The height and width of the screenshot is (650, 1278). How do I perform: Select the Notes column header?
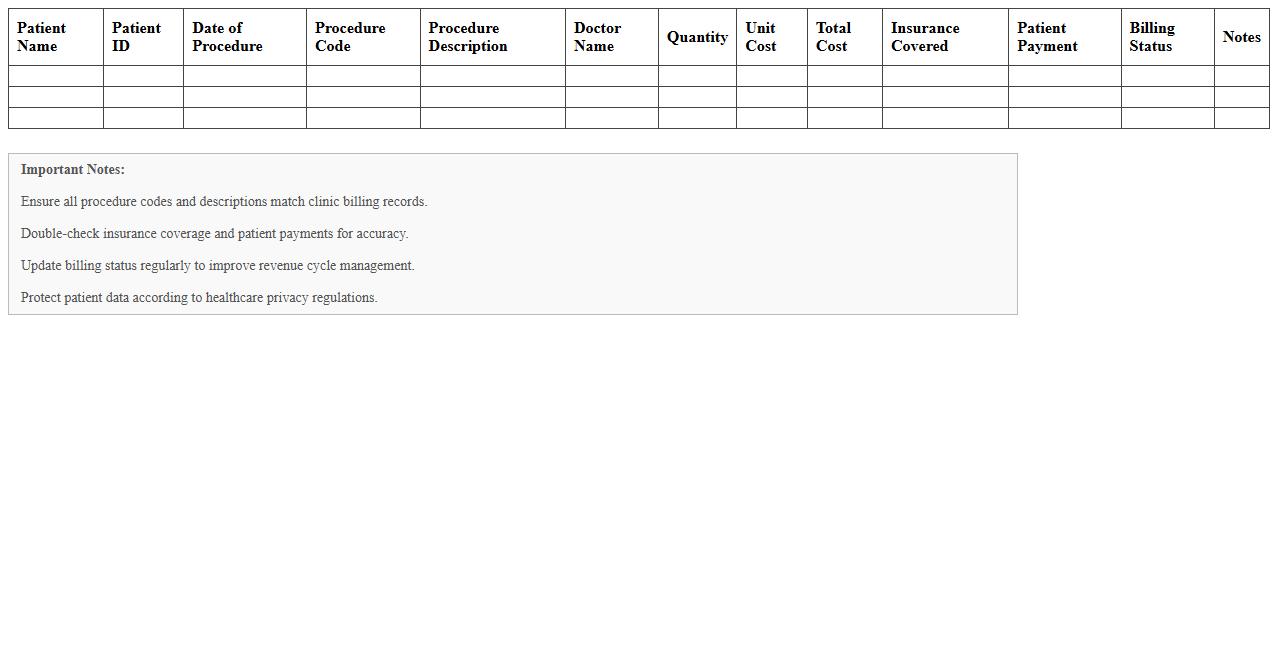pos(1241,37)
